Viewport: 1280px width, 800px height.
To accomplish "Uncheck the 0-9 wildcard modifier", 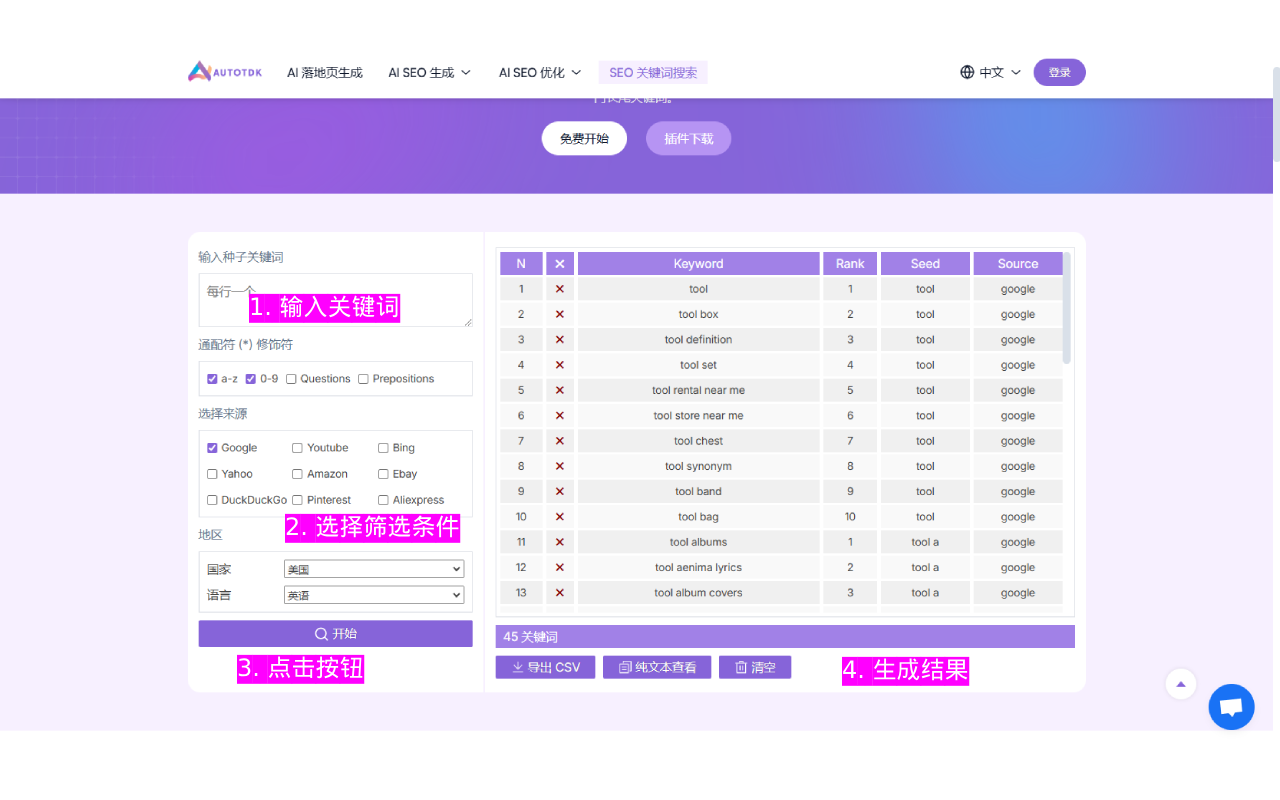I will pyautogui.click(x=251, y=379).
